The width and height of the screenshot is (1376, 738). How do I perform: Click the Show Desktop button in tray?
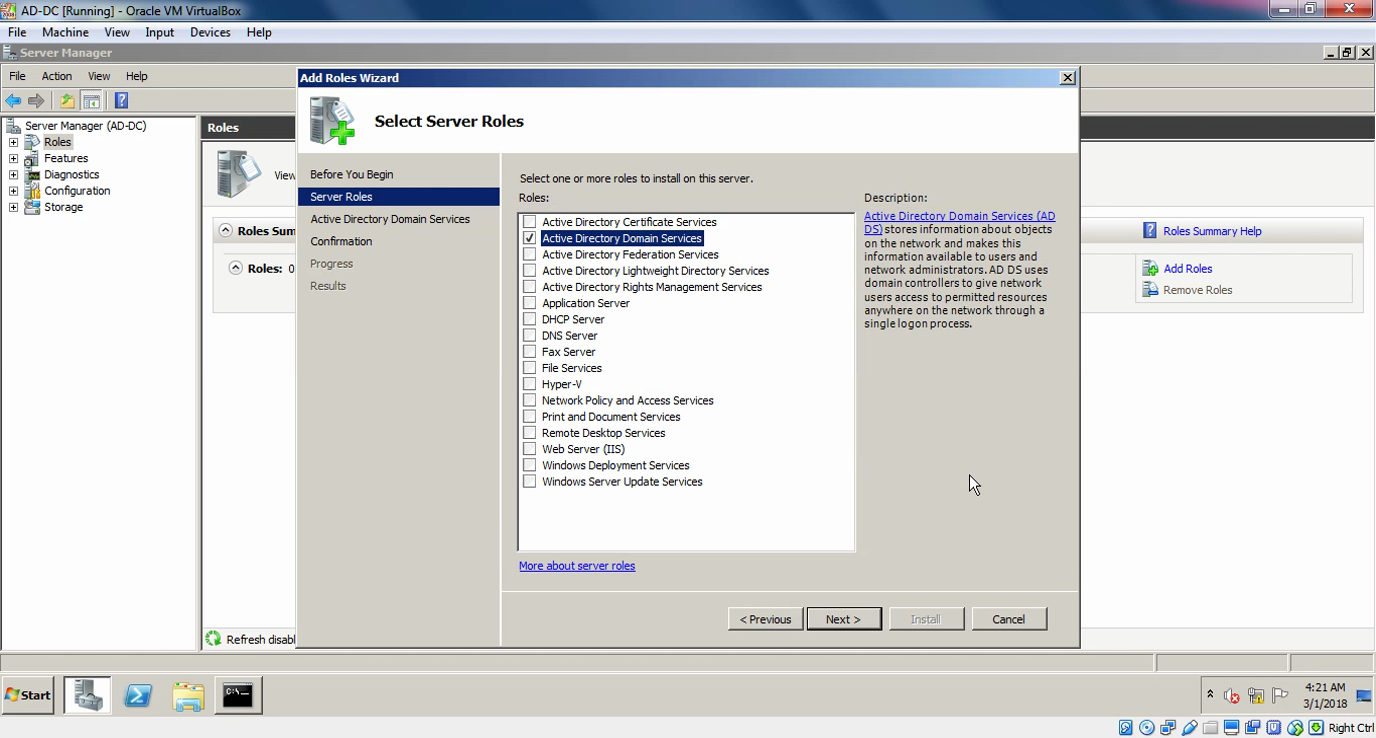[1365, 695]
